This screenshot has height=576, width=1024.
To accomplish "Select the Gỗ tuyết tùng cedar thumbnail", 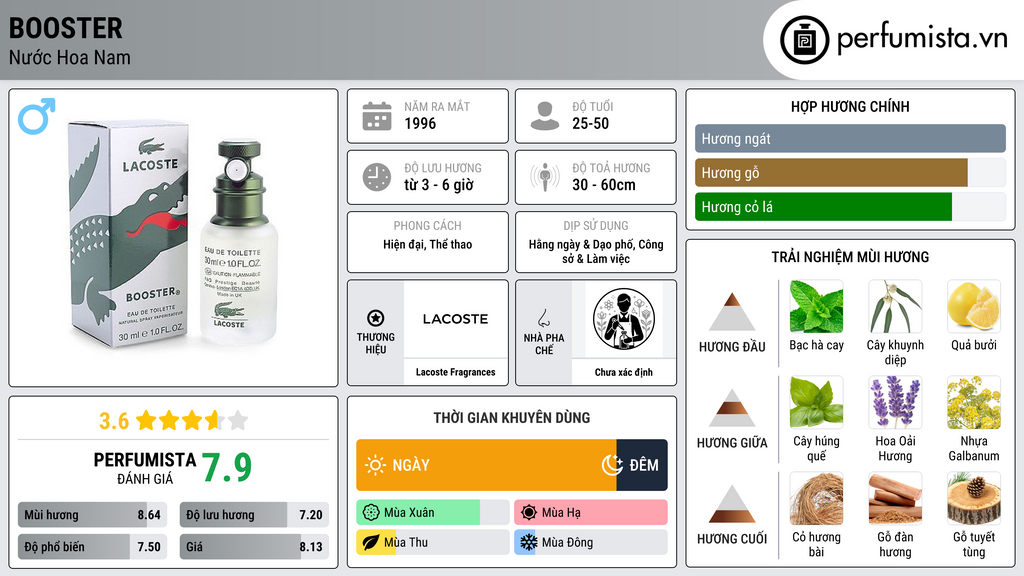I will pyautogui.click(x=974, y=499).
